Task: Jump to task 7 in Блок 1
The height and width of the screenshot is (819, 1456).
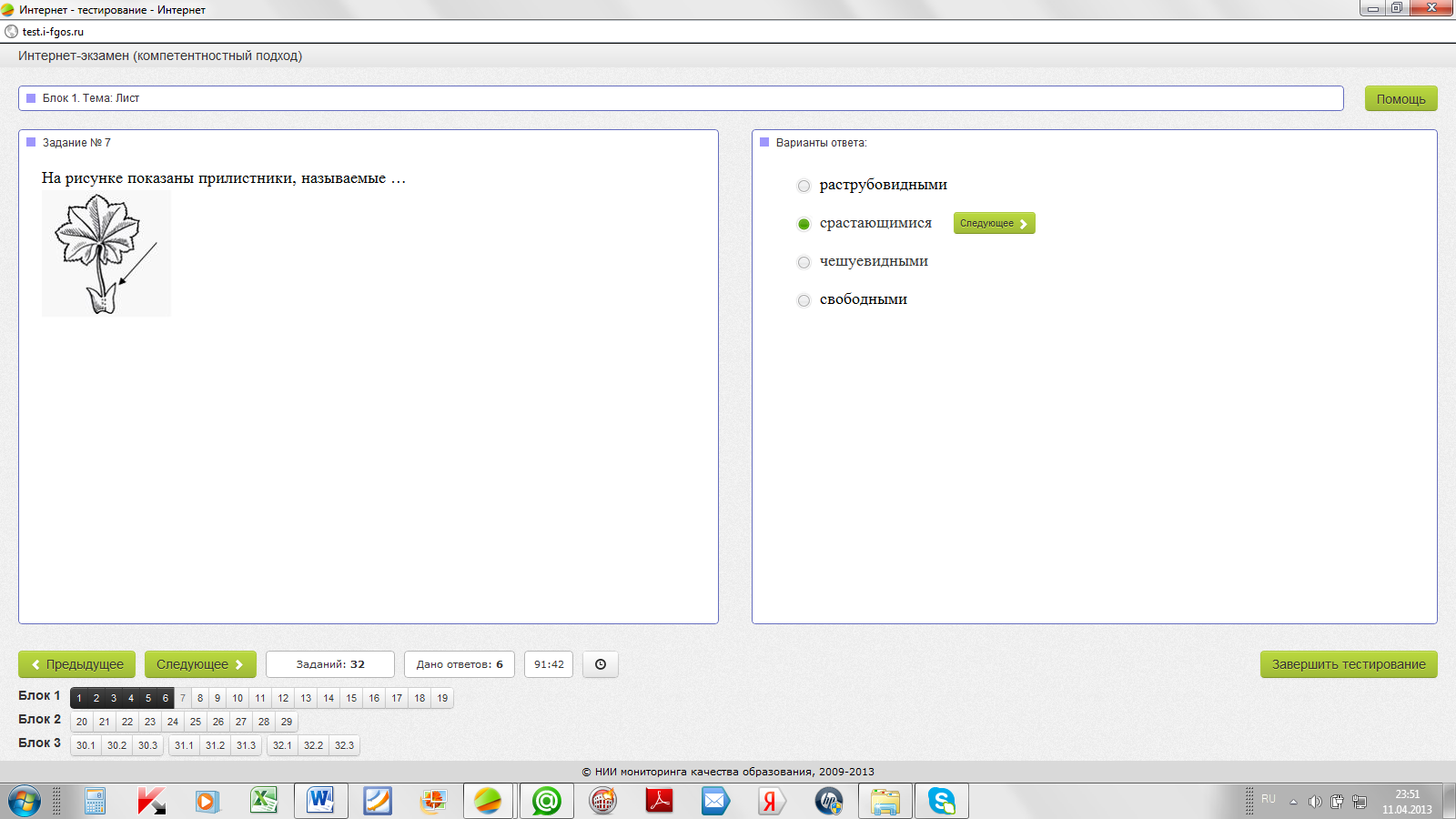Action: (182, 698)
